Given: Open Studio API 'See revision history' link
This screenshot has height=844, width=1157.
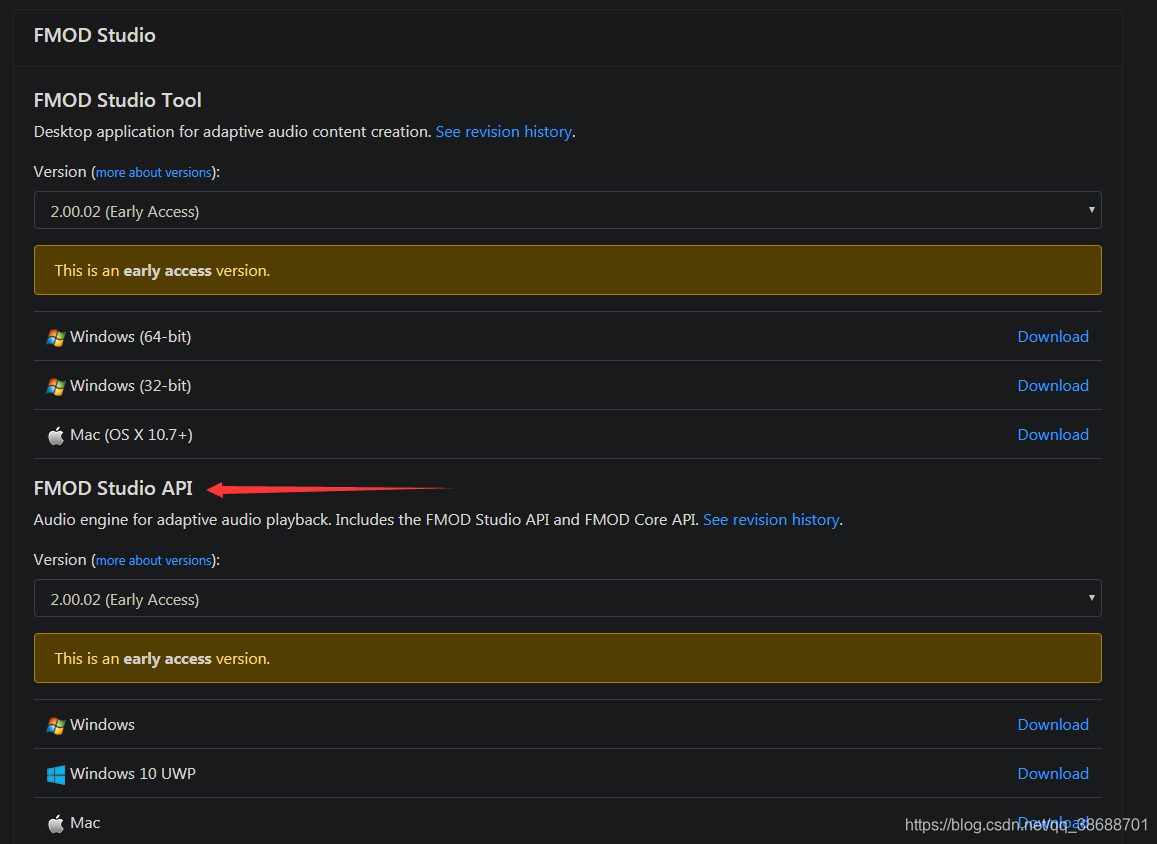Looking at the screenshot, I should 771,520.
